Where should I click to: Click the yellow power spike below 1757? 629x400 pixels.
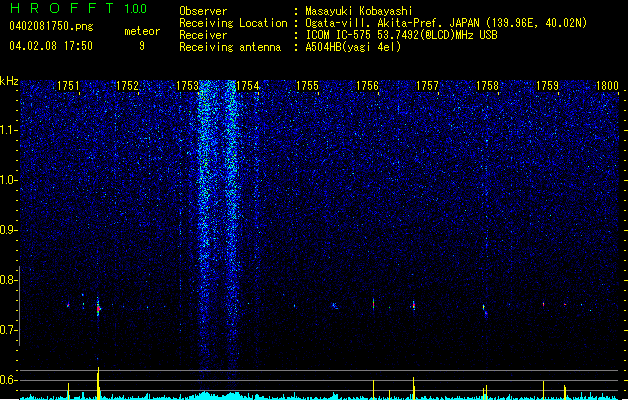414,388
